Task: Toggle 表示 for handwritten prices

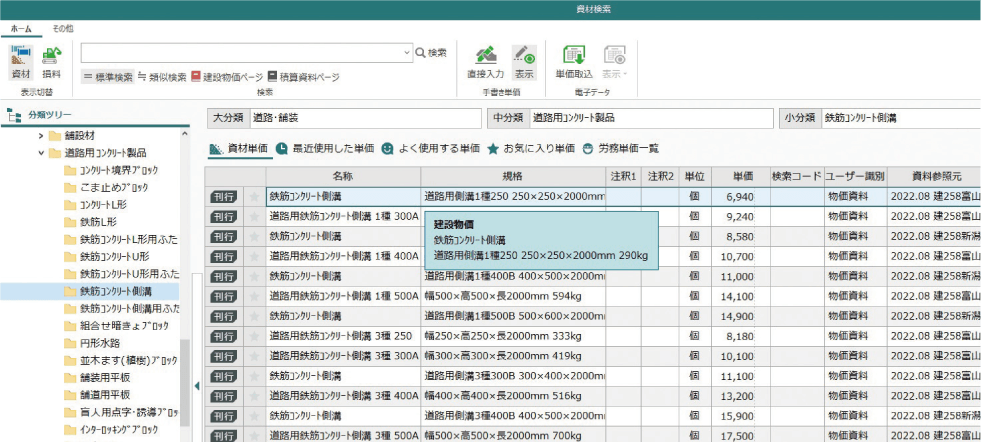Action: pyautogui.click(x=524, y=62)
